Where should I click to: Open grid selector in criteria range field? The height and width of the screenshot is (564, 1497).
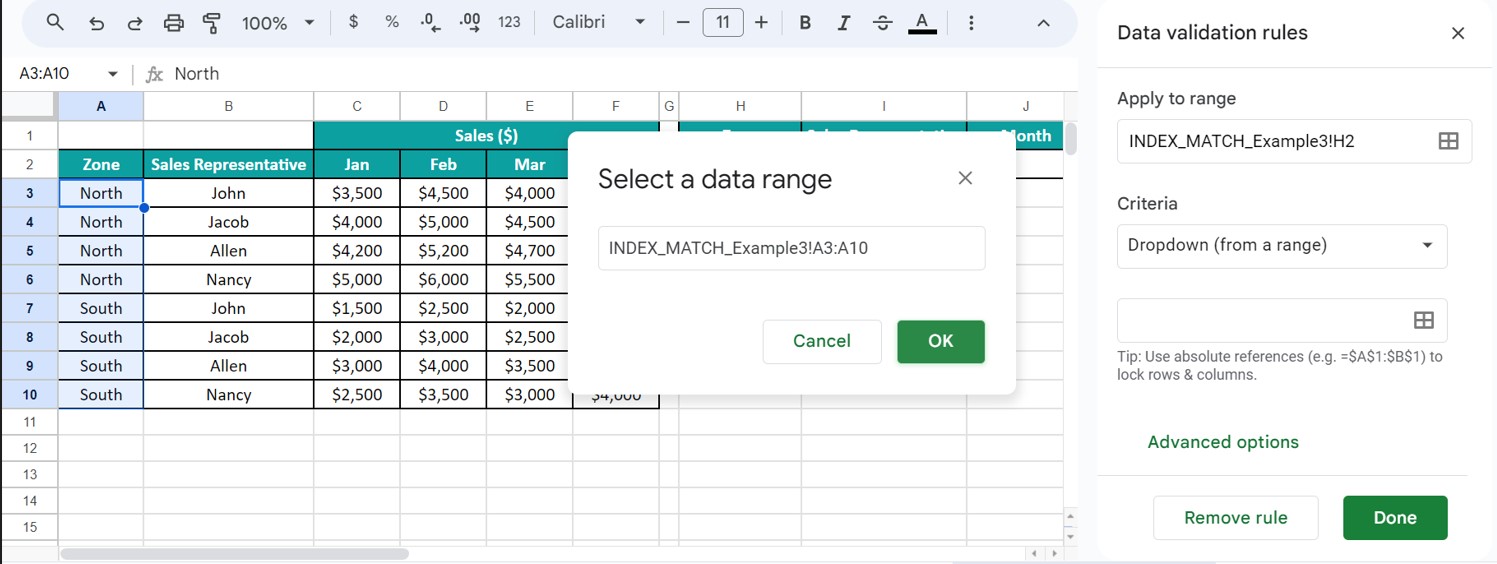pyautogui.click(x=1423, y=320)
